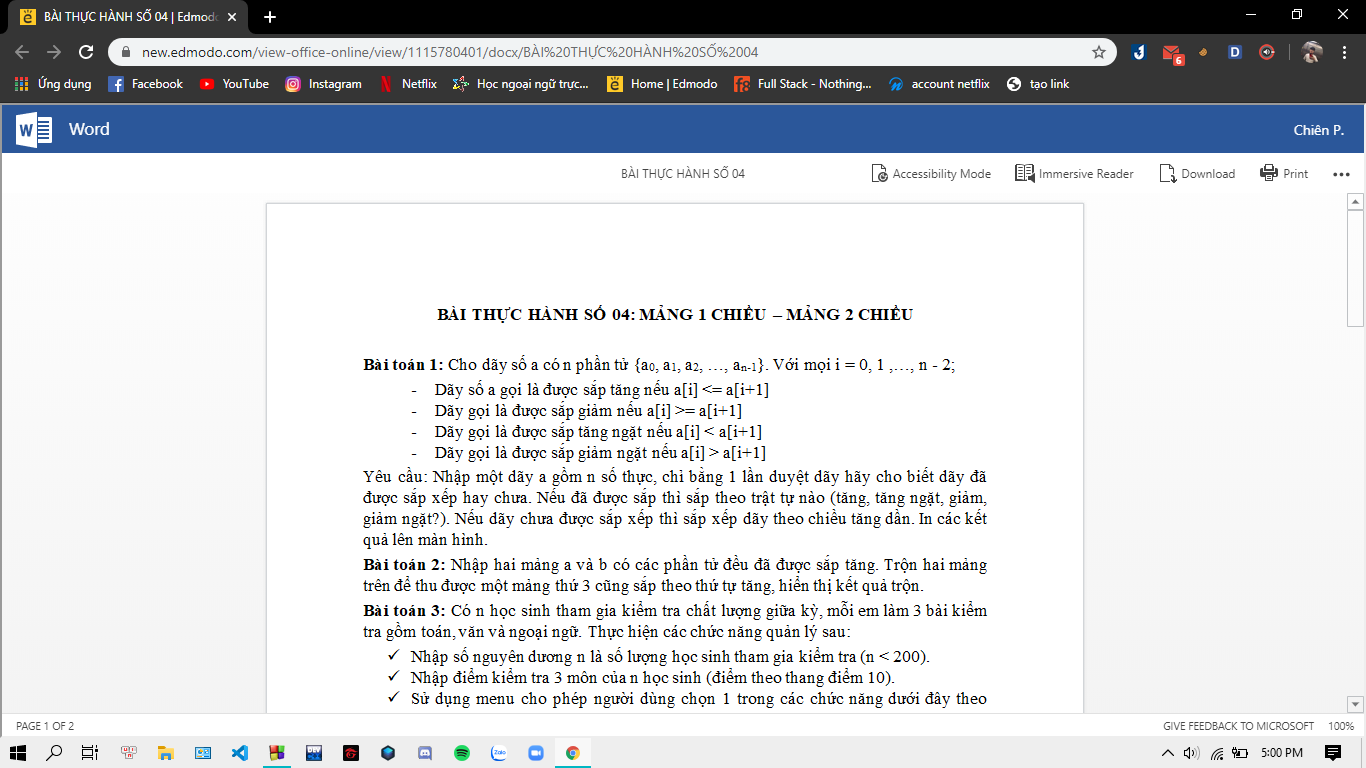Open the three-dot more options menu in Word

1341,174
